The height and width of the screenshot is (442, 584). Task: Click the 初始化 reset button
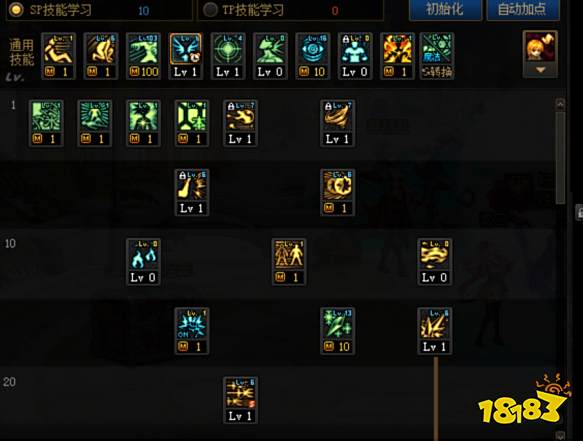pyautogui.click(x=445, y=9)
